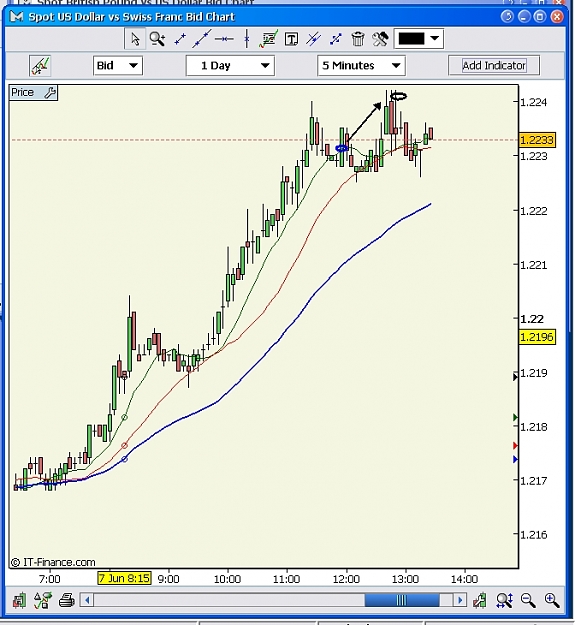This screenshot has width=575, height=625.
Task: Select the dashed diagonal line tool
Action: (336, 39)
